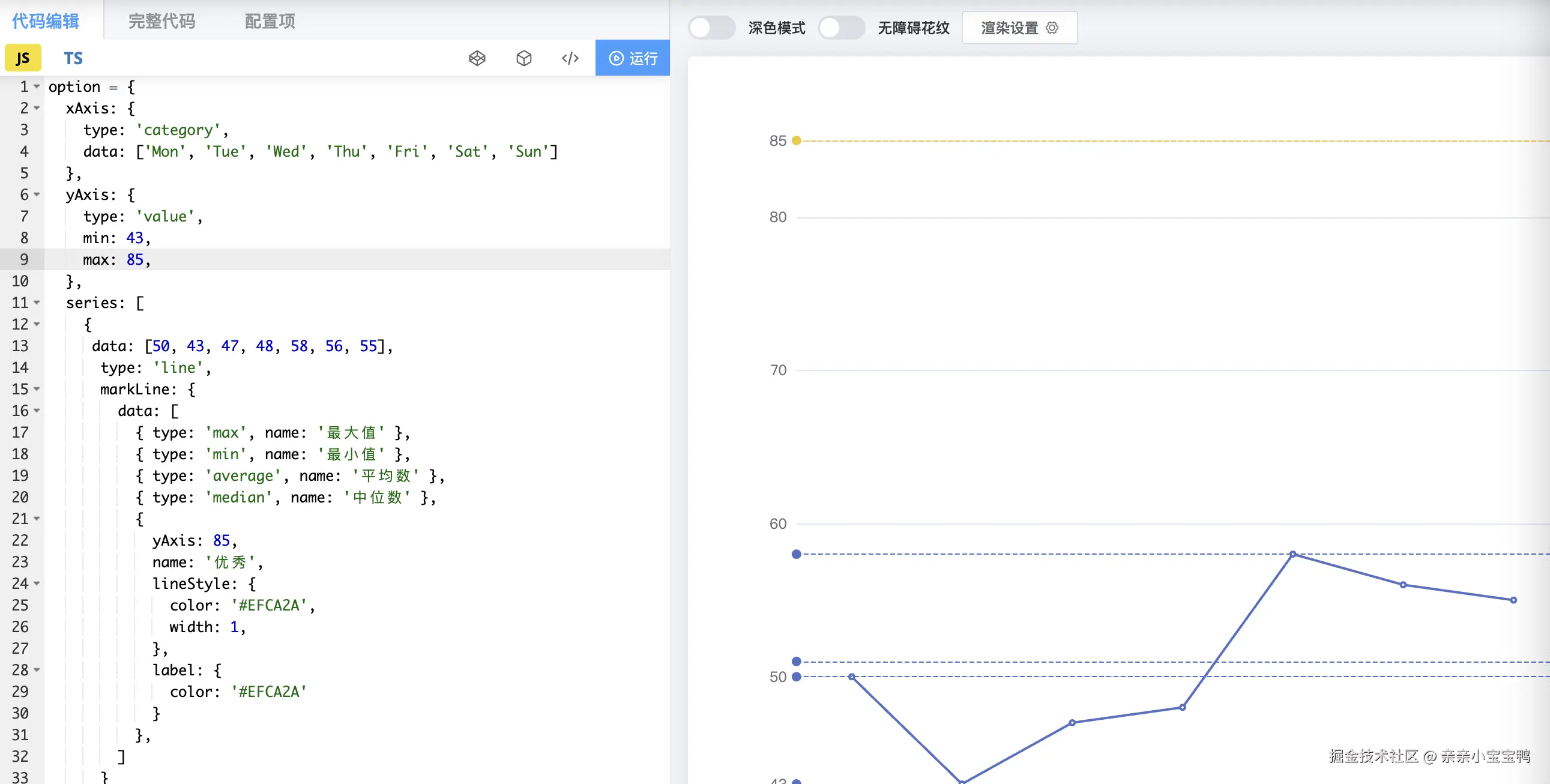Switch code language to TS
The height and width of the screenshot is (784, 1550).
click(x=73, y=58)
